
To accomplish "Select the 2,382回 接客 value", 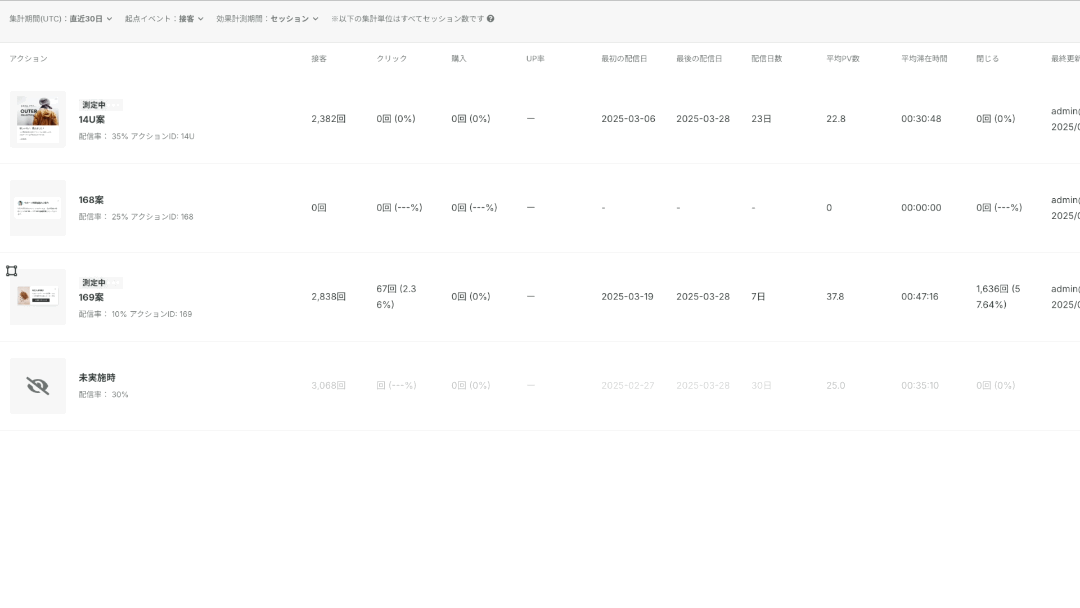I will (x=328, y=118).
